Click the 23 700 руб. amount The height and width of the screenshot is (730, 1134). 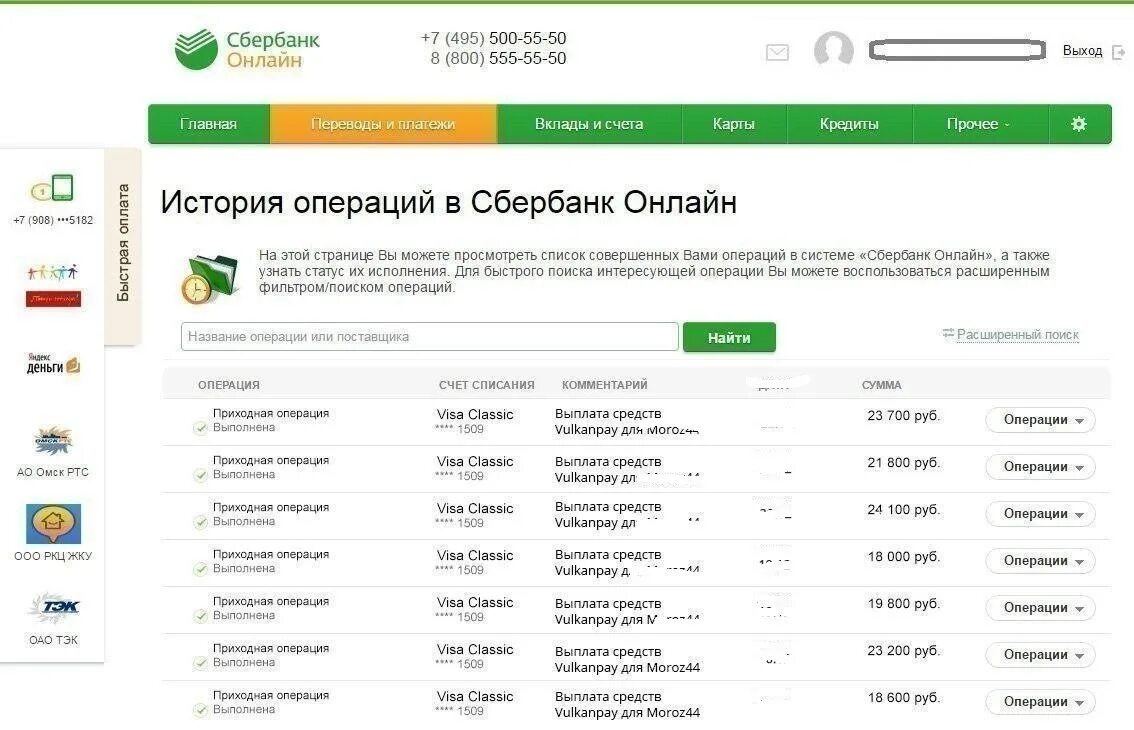click(903, 416)
